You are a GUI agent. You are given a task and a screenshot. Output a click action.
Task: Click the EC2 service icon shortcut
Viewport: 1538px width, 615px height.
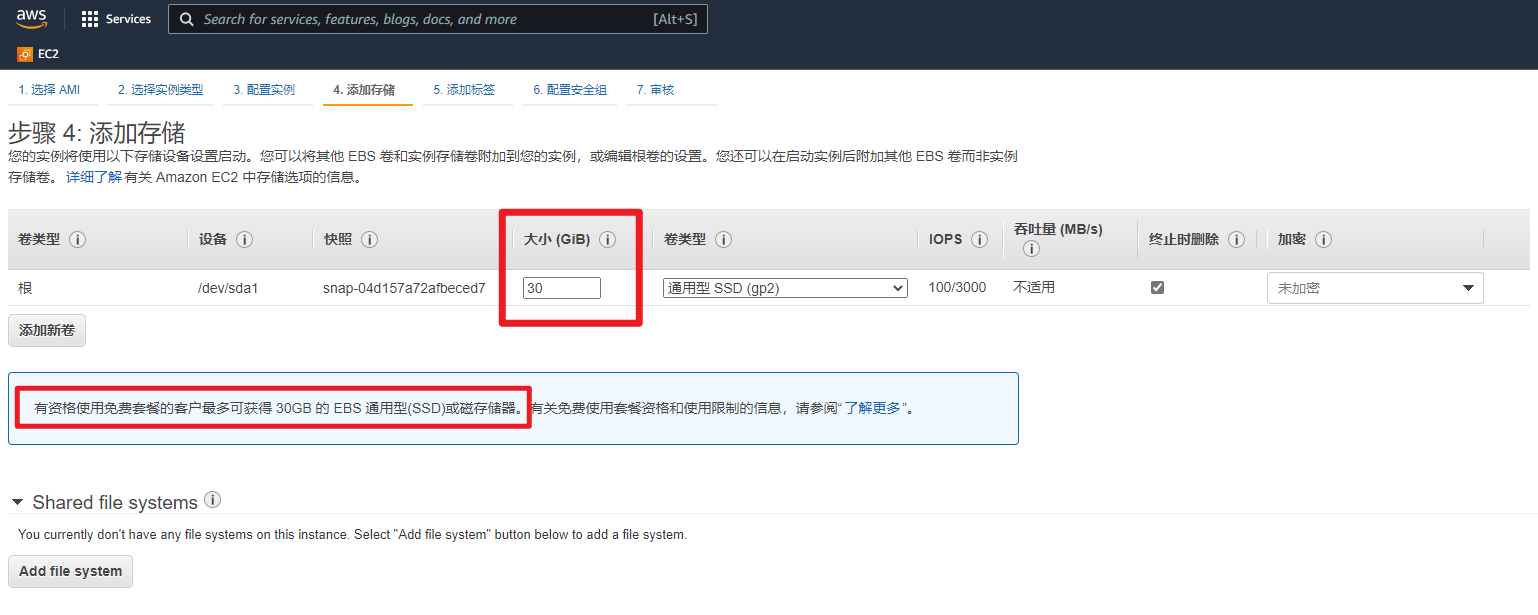pos(25,54)
